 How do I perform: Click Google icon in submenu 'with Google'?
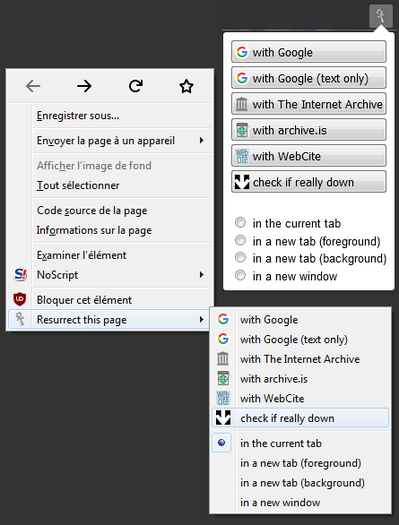point(223,319)
